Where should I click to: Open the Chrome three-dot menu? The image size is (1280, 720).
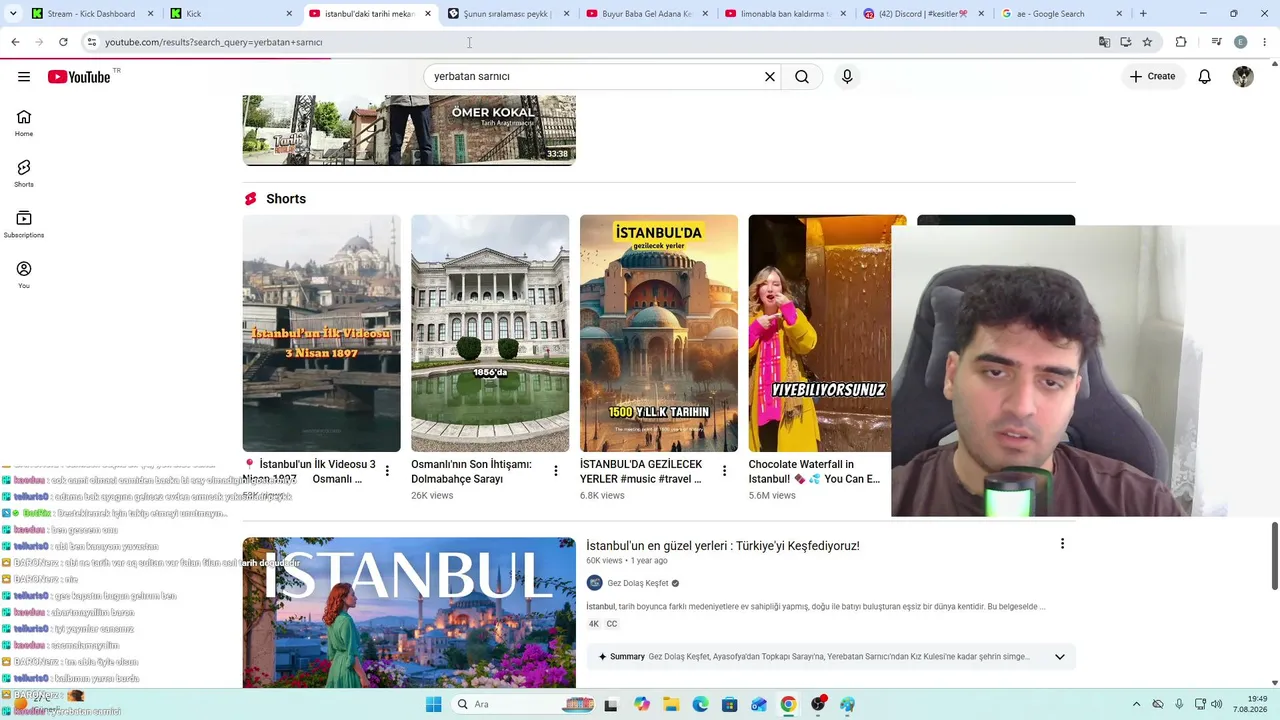[1265, 42]
